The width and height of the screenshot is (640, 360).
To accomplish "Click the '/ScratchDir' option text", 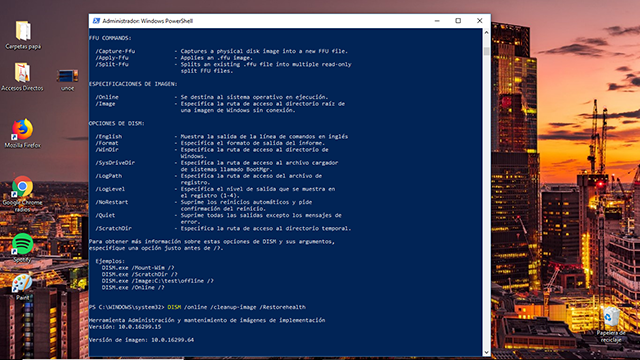I will click(113, 228).
